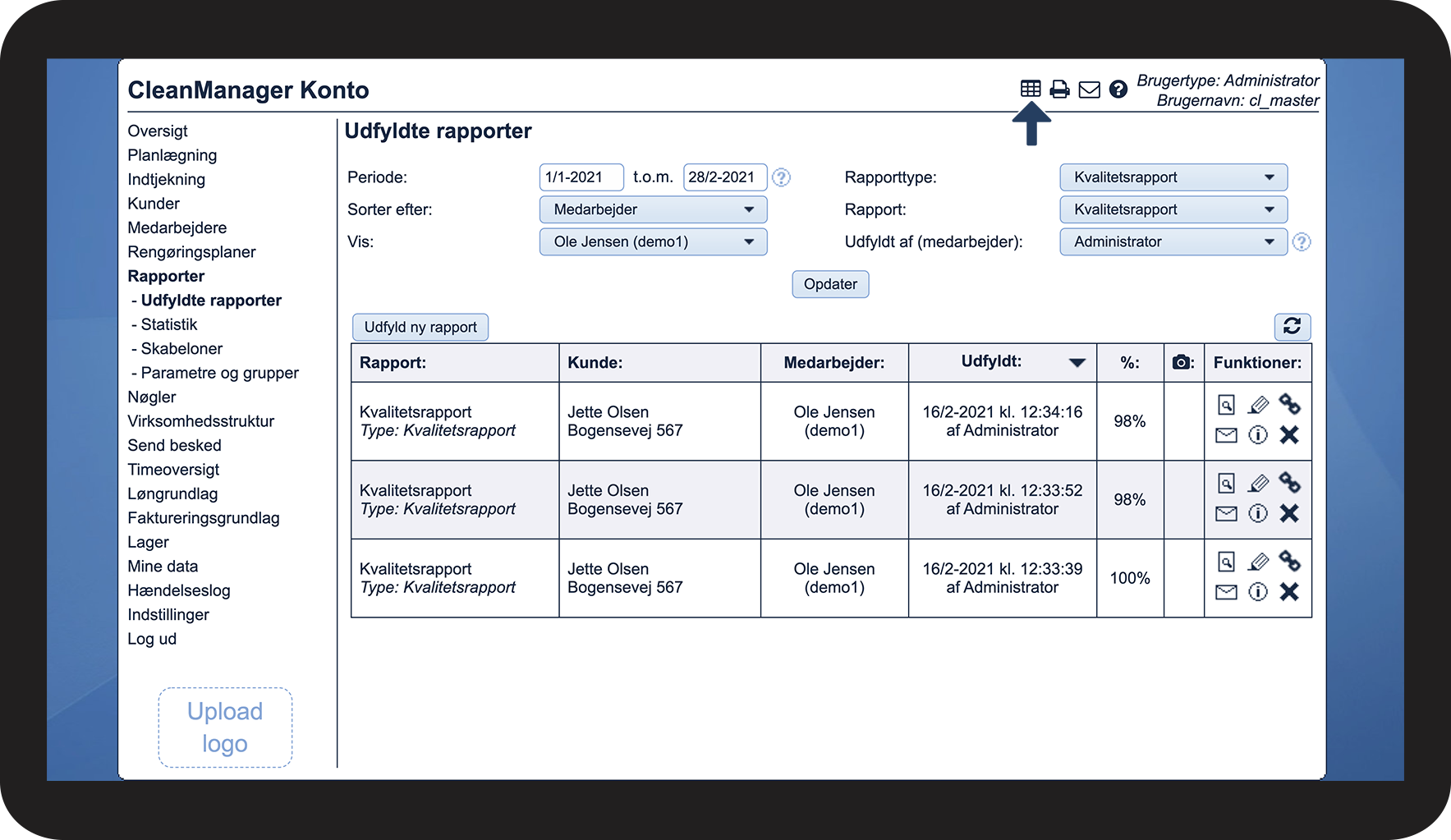Screen dimensions: 1451x840
Task: Open the Rapport dropdown
Action: (1173, 209)
